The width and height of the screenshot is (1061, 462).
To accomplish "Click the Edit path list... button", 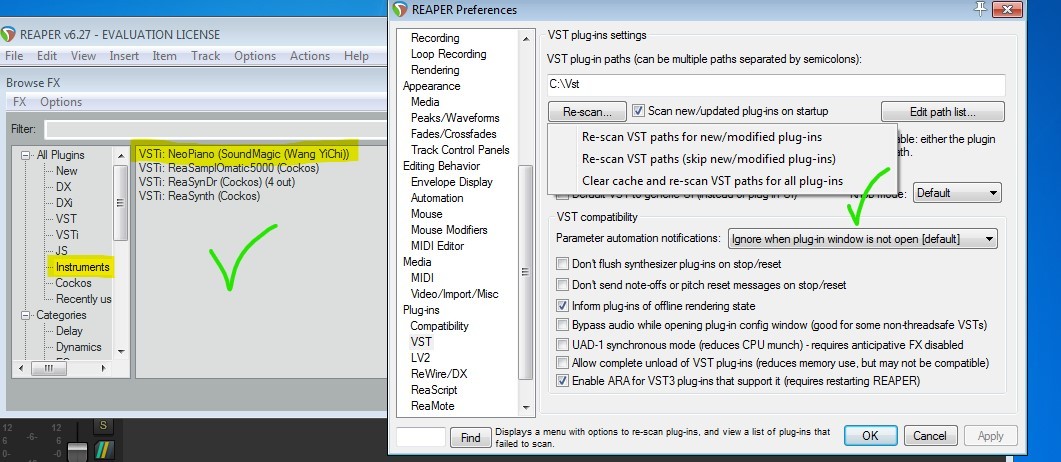I will 943,111.
